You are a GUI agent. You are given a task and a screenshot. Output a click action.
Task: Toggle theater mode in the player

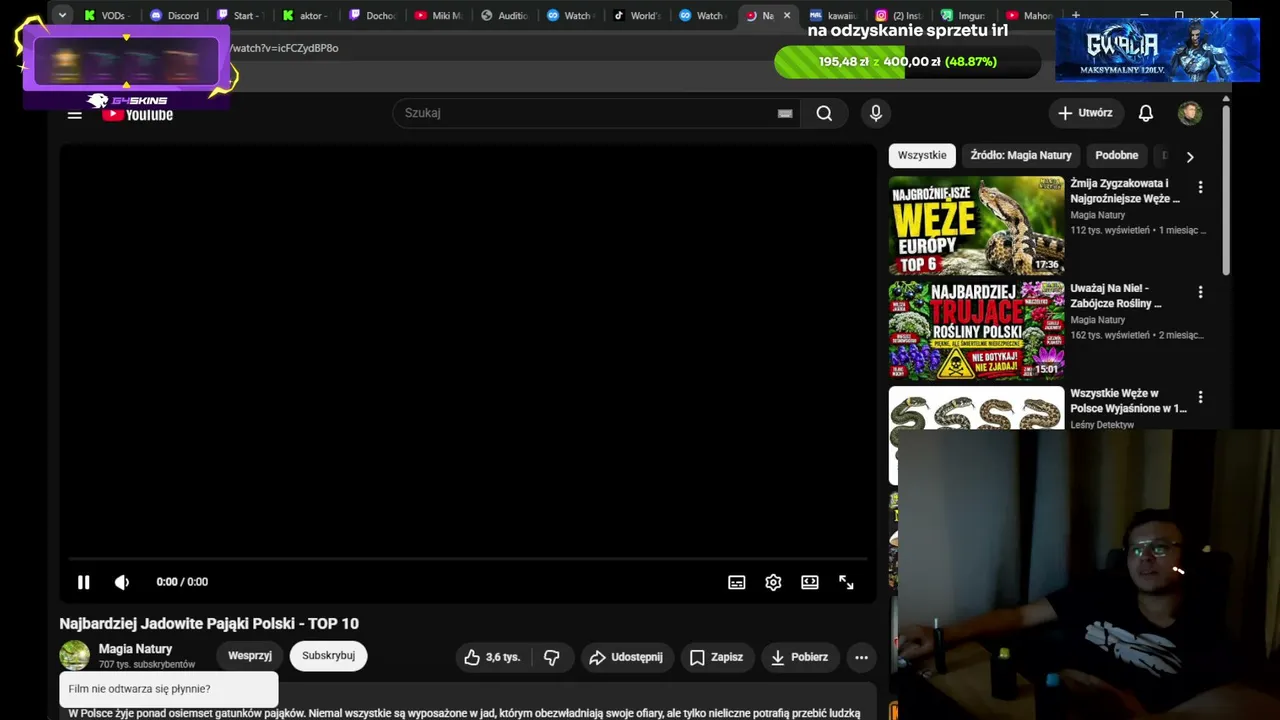[810, 582]
